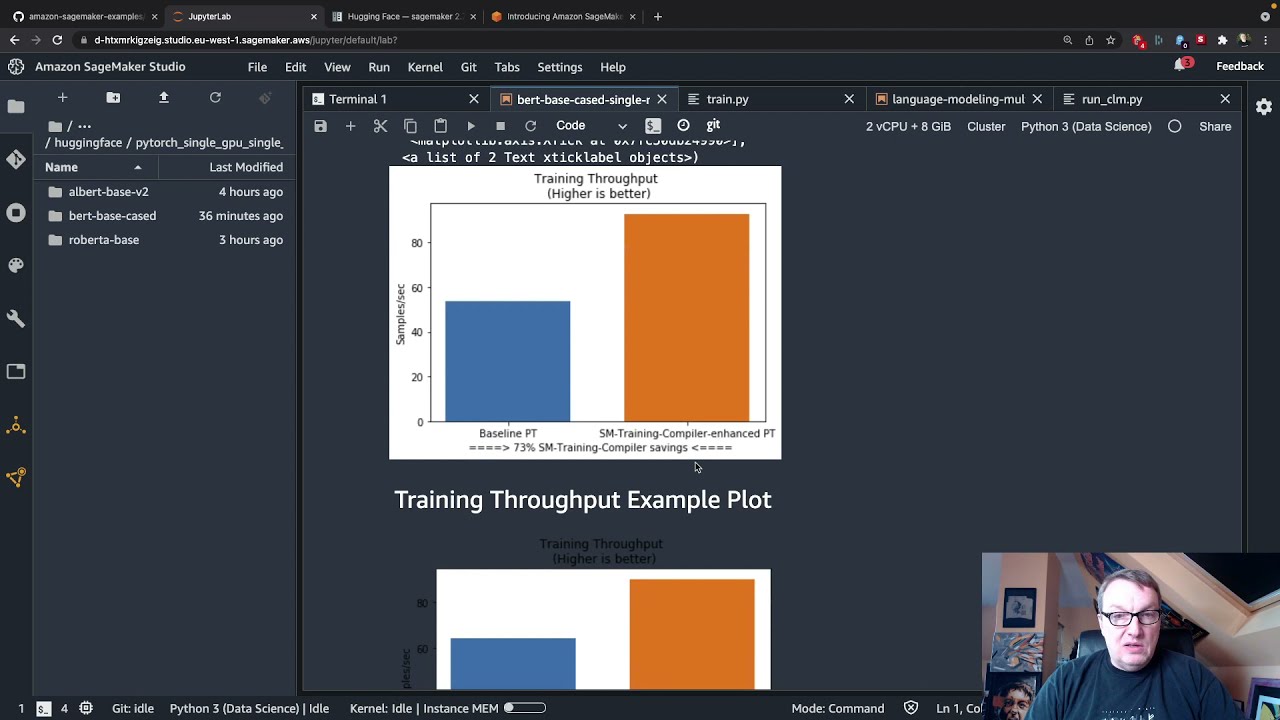Image resolution: width=1280 pixels, height=720 pixels.
Task: Open the Kernel menu
Action: pyautogui.click(x=425, y=67)
